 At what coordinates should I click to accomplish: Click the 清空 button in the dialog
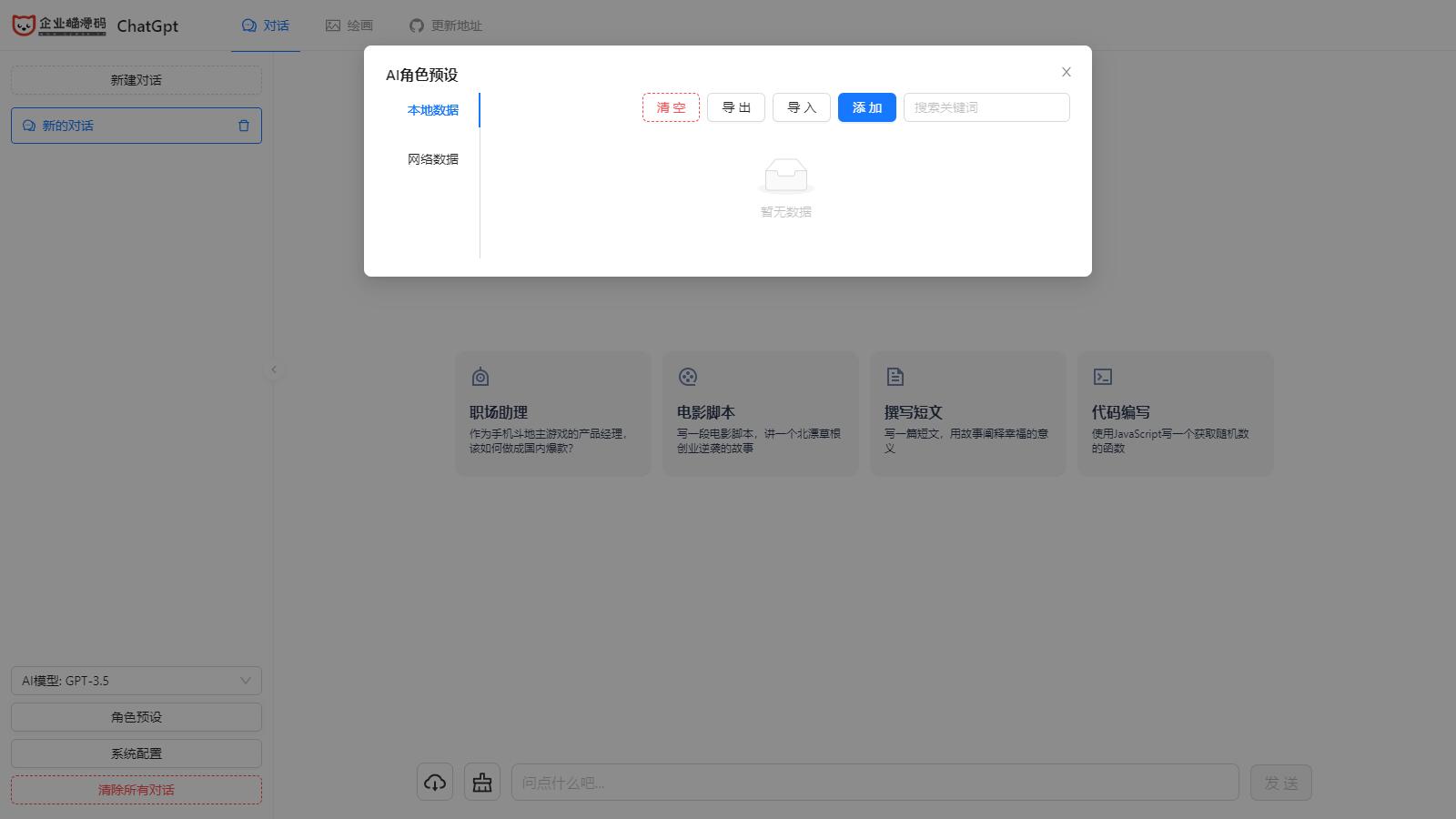[x=671, y=107]
